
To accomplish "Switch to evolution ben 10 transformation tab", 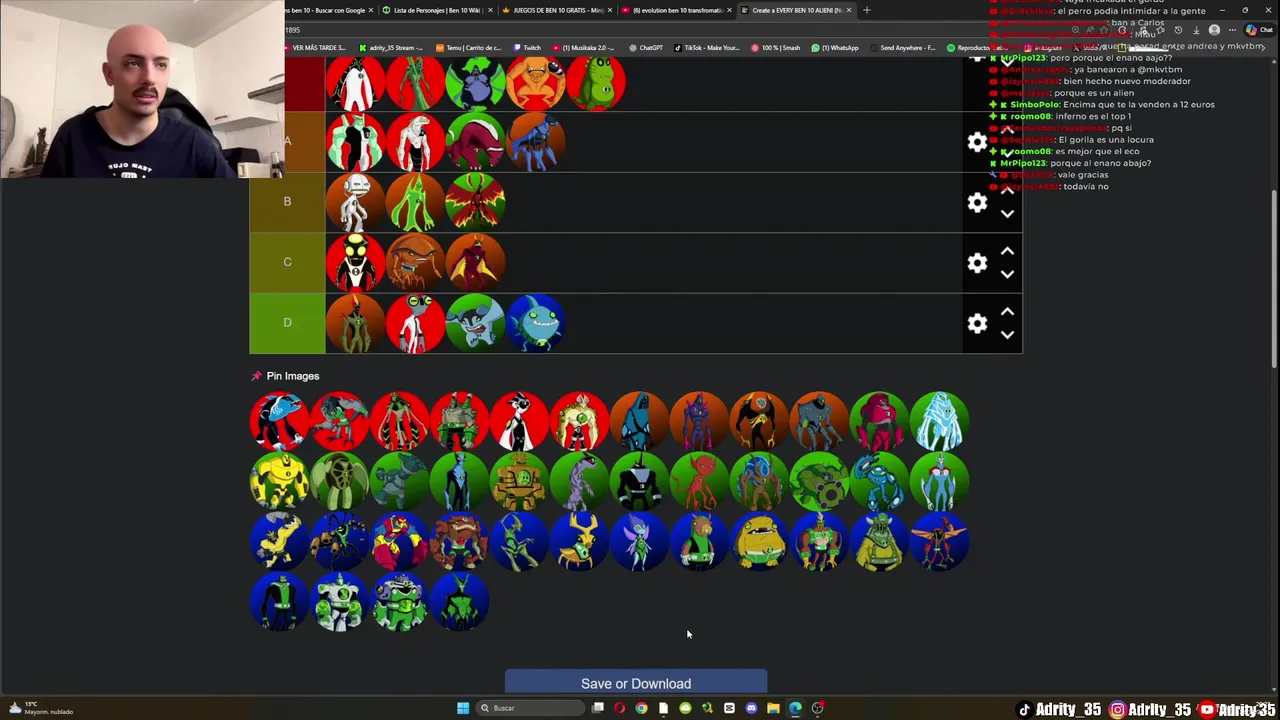I will point(675,10).
